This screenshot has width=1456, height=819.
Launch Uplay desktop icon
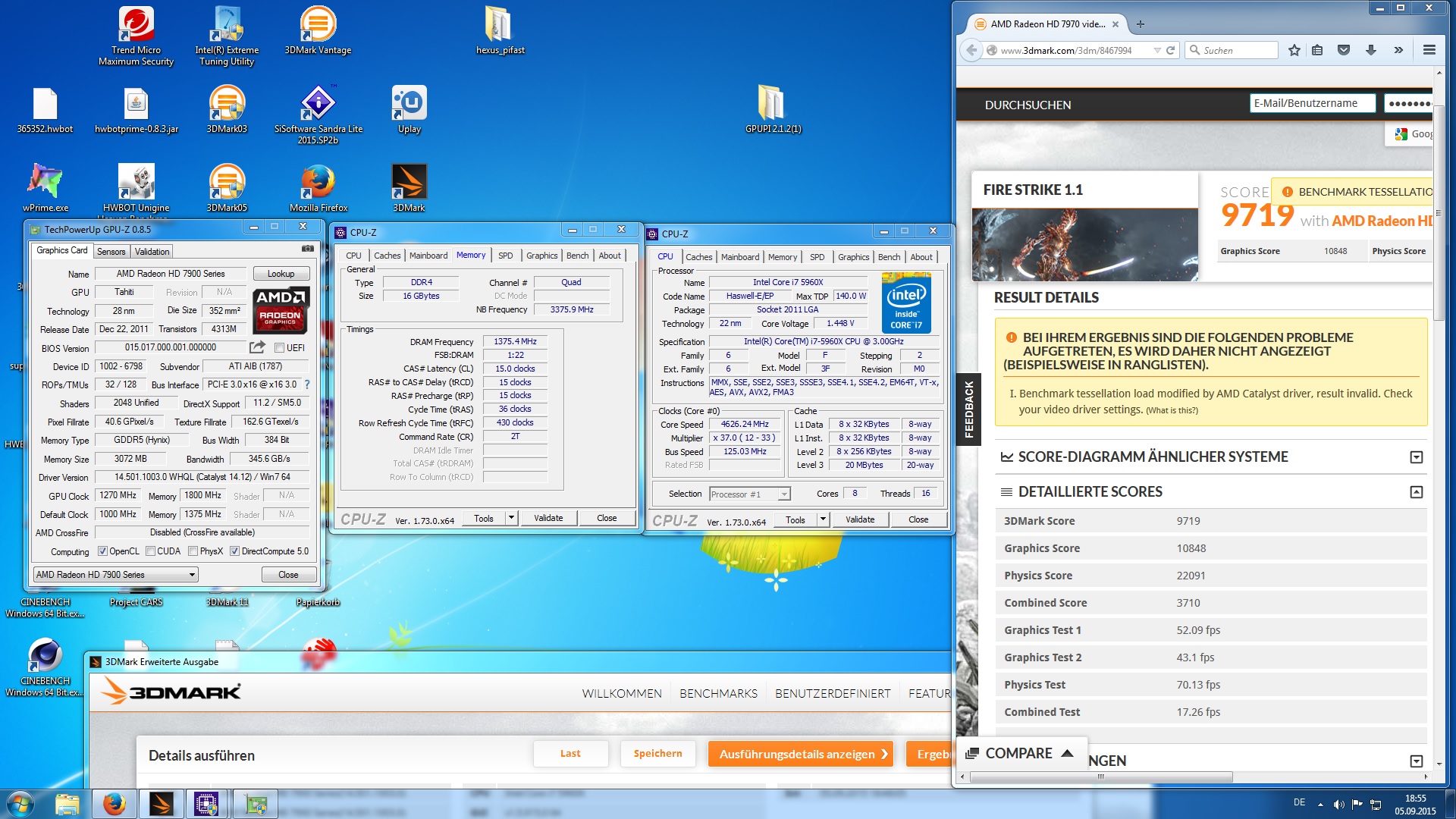[409, 110]
